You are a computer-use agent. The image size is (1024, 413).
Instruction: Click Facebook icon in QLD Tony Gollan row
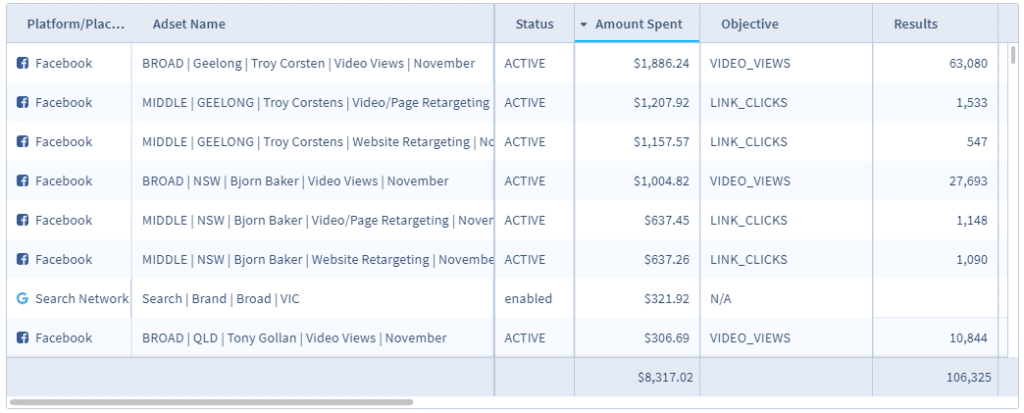coord(23,338)
